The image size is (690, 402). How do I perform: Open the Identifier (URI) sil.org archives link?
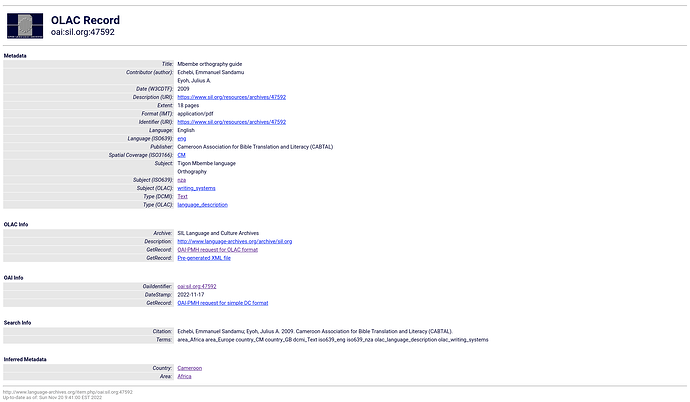pyautogui.click(x=231, y=122)
